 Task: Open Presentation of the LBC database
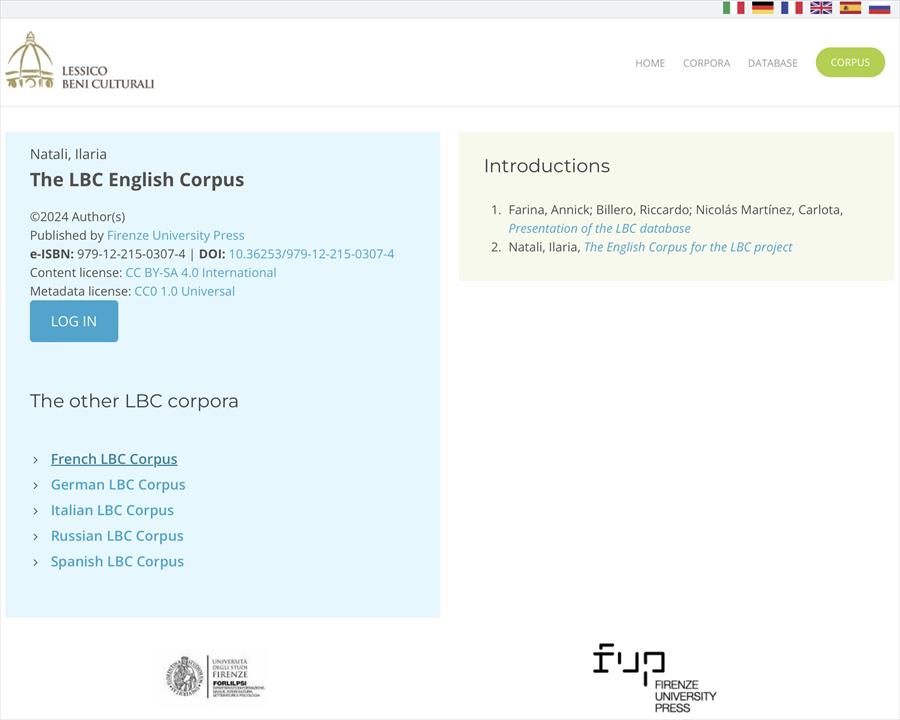[599, 229]
